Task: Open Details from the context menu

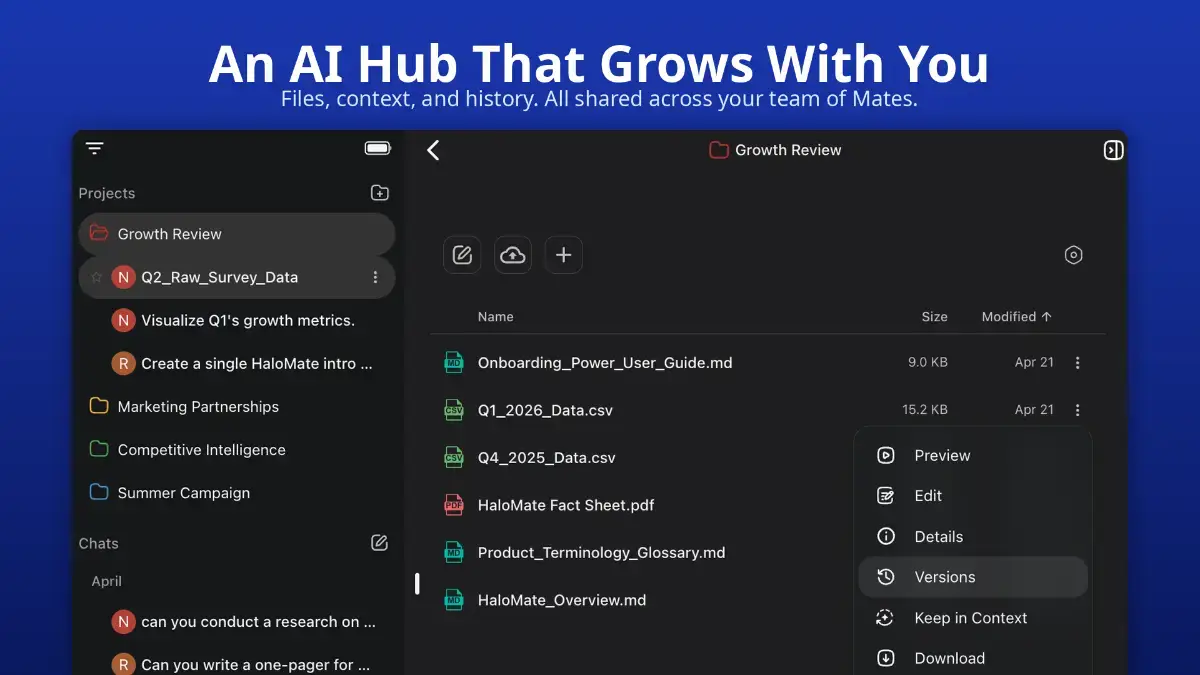Action: coord(973,537)
